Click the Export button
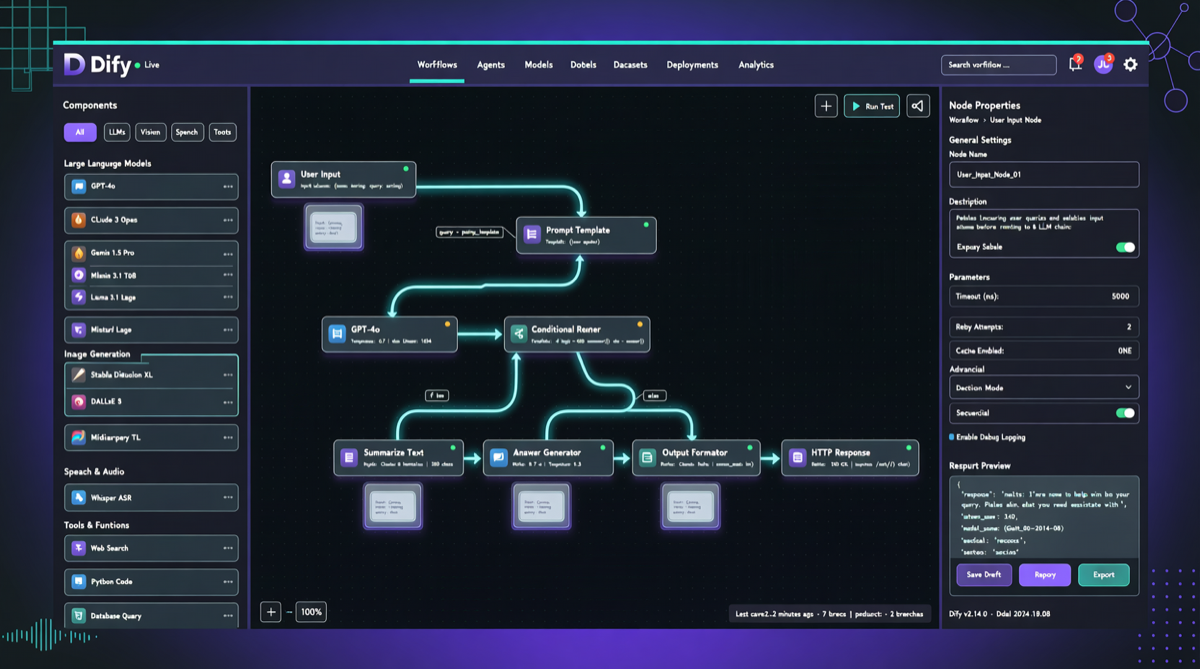The width and height of the screenshot is (1200, 669). [1104, 575]
